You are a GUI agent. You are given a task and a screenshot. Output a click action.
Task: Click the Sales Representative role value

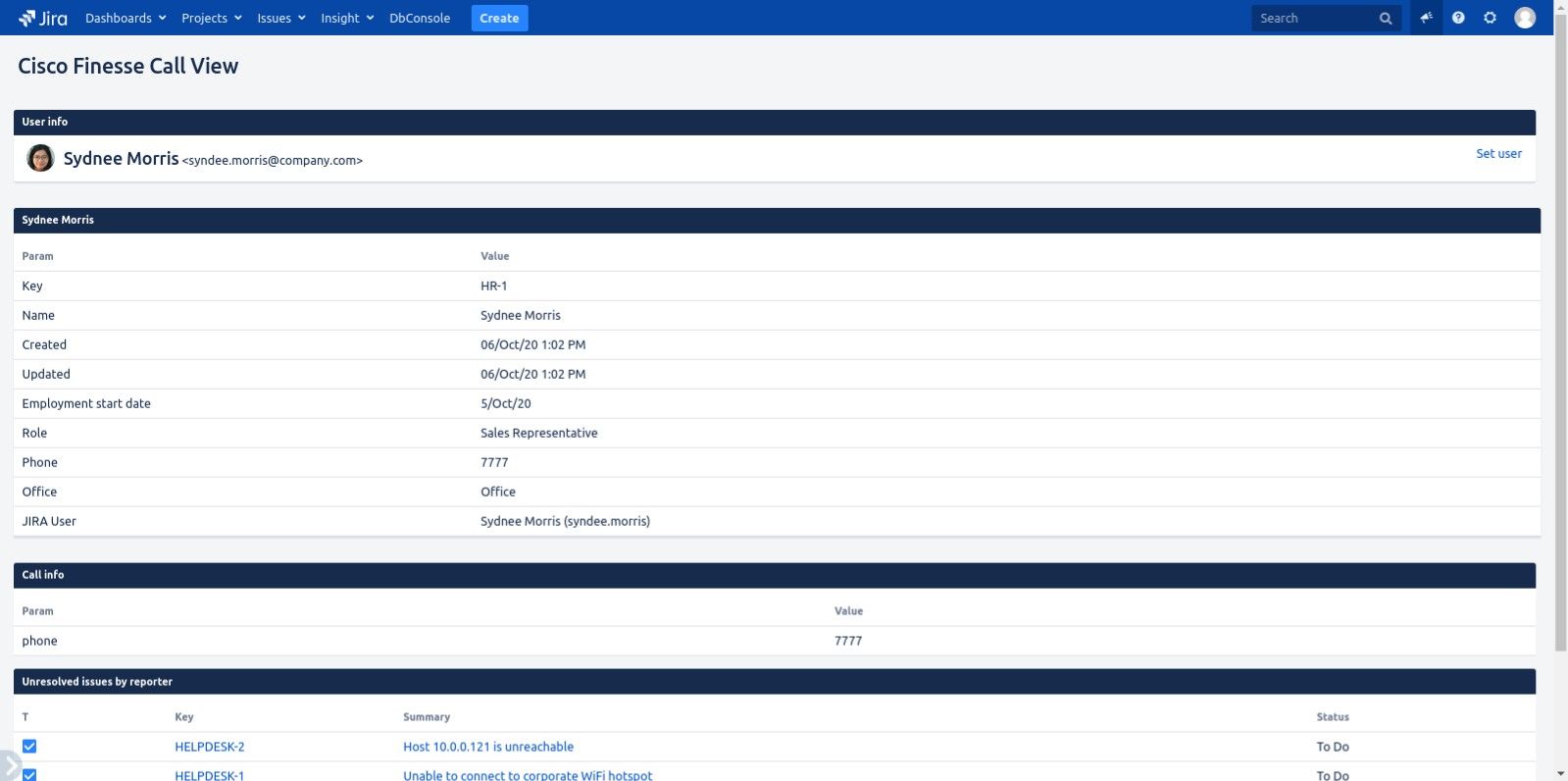[x=538, y=433]
